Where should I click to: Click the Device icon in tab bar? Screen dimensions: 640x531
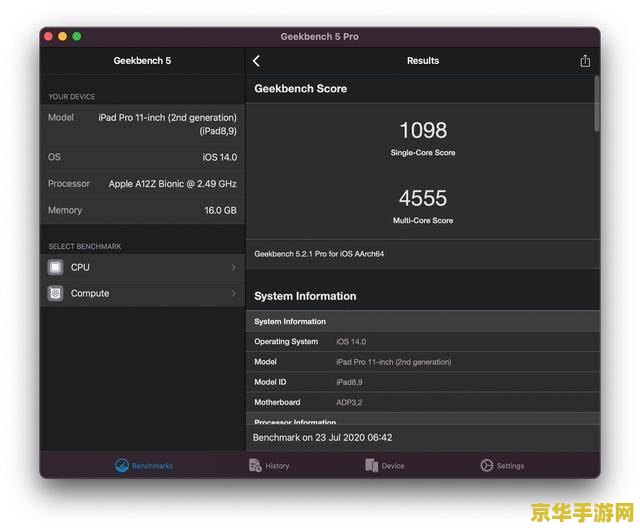pyautogui.click(x=371, y=465)
